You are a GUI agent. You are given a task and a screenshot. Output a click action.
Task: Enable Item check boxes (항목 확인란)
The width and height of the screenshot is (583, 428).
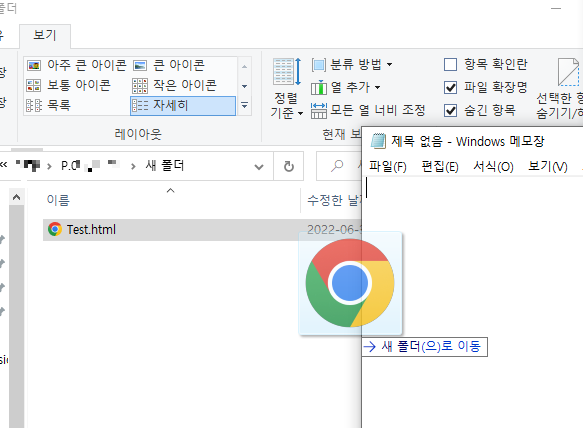[450, 64]
